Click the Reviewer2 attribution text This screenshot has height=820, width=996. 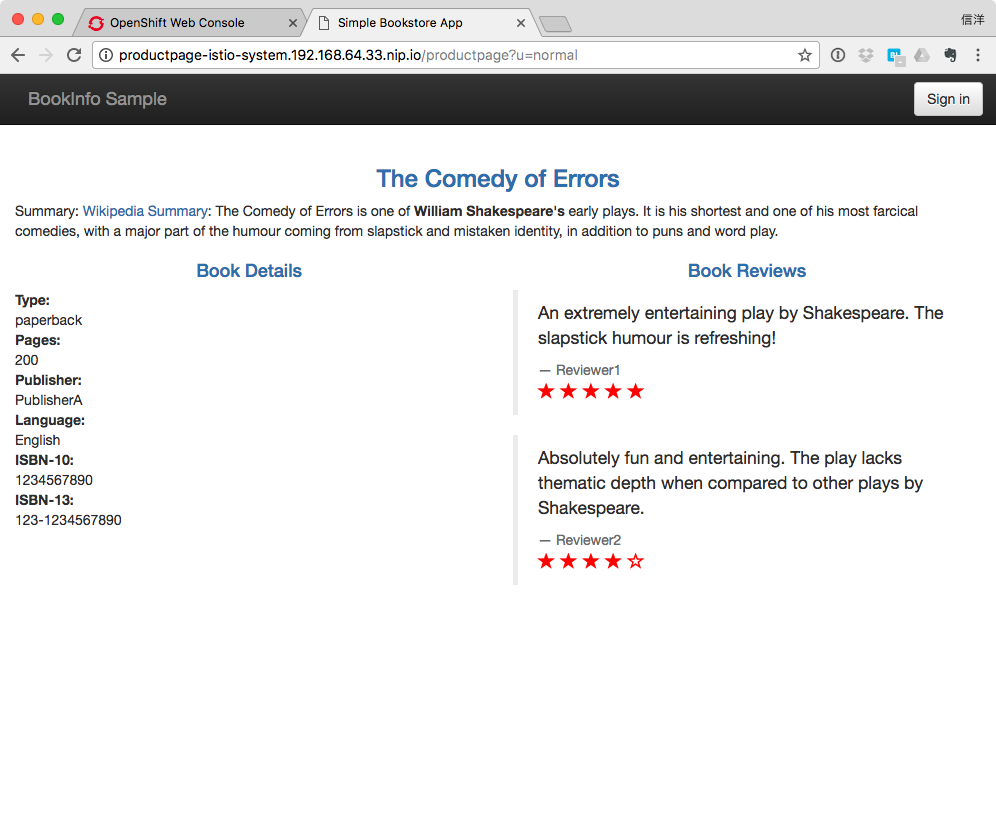[588, 541]
